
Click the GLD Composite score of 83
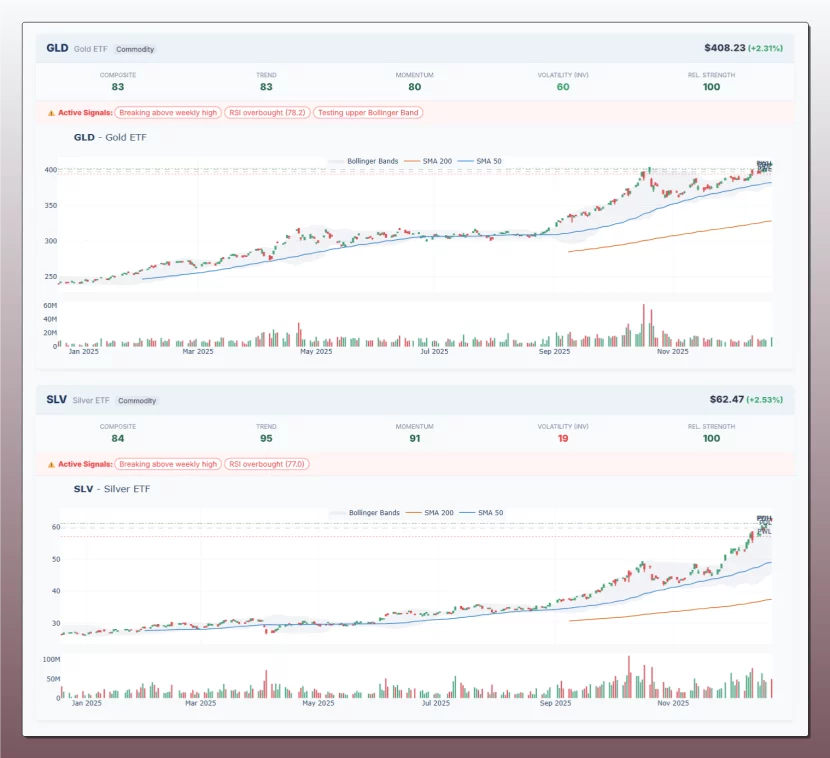[x=118, y=86]
